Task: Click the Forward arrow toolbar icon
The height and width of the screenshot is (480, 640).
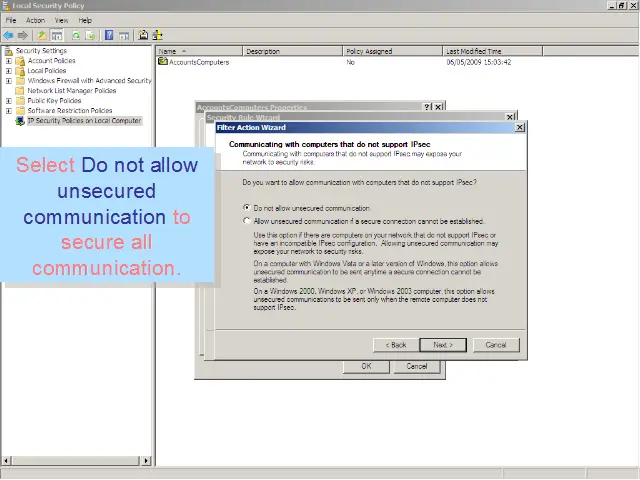Action: [x=22, y=35]
